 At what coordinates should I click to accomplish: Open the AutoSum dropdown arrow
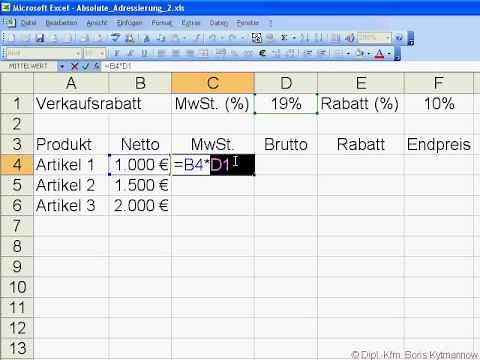[x=294, y=38]
